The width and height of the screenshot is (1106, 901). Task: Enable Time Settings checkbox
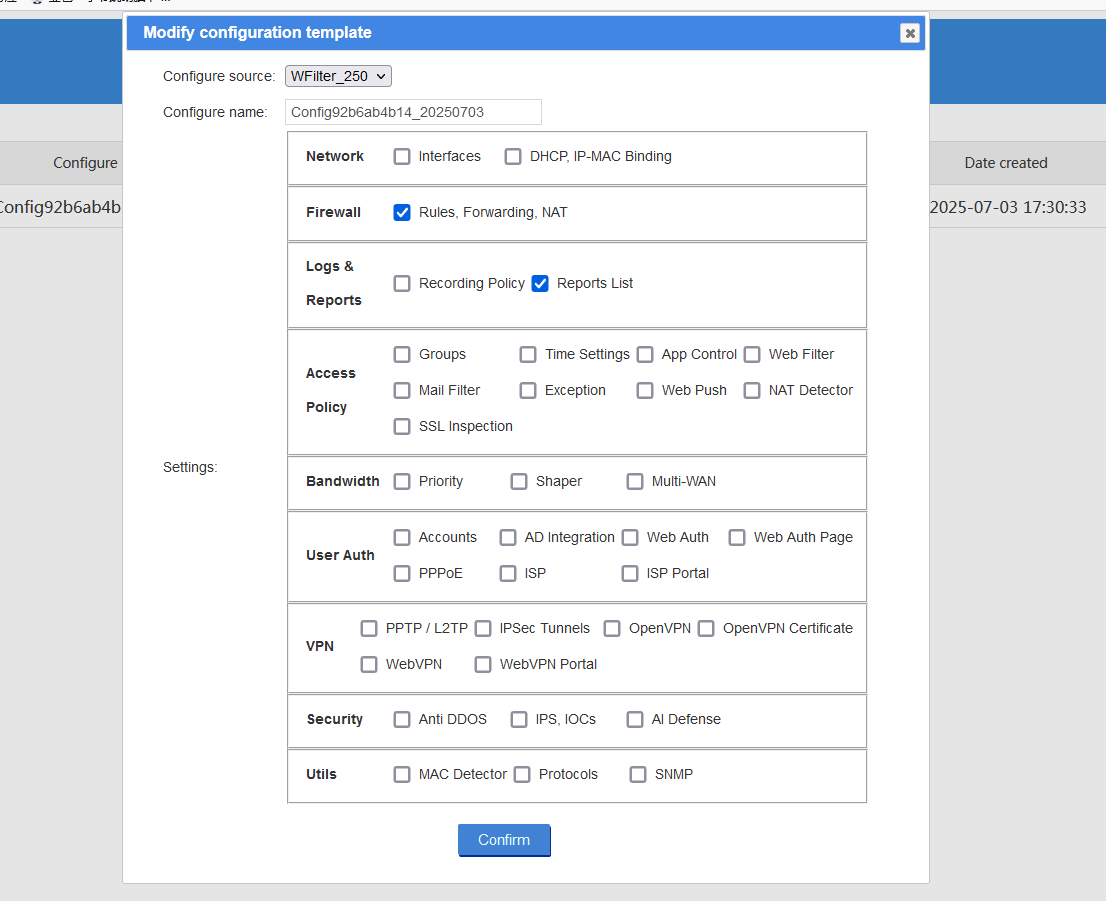(x=528, y=354)
